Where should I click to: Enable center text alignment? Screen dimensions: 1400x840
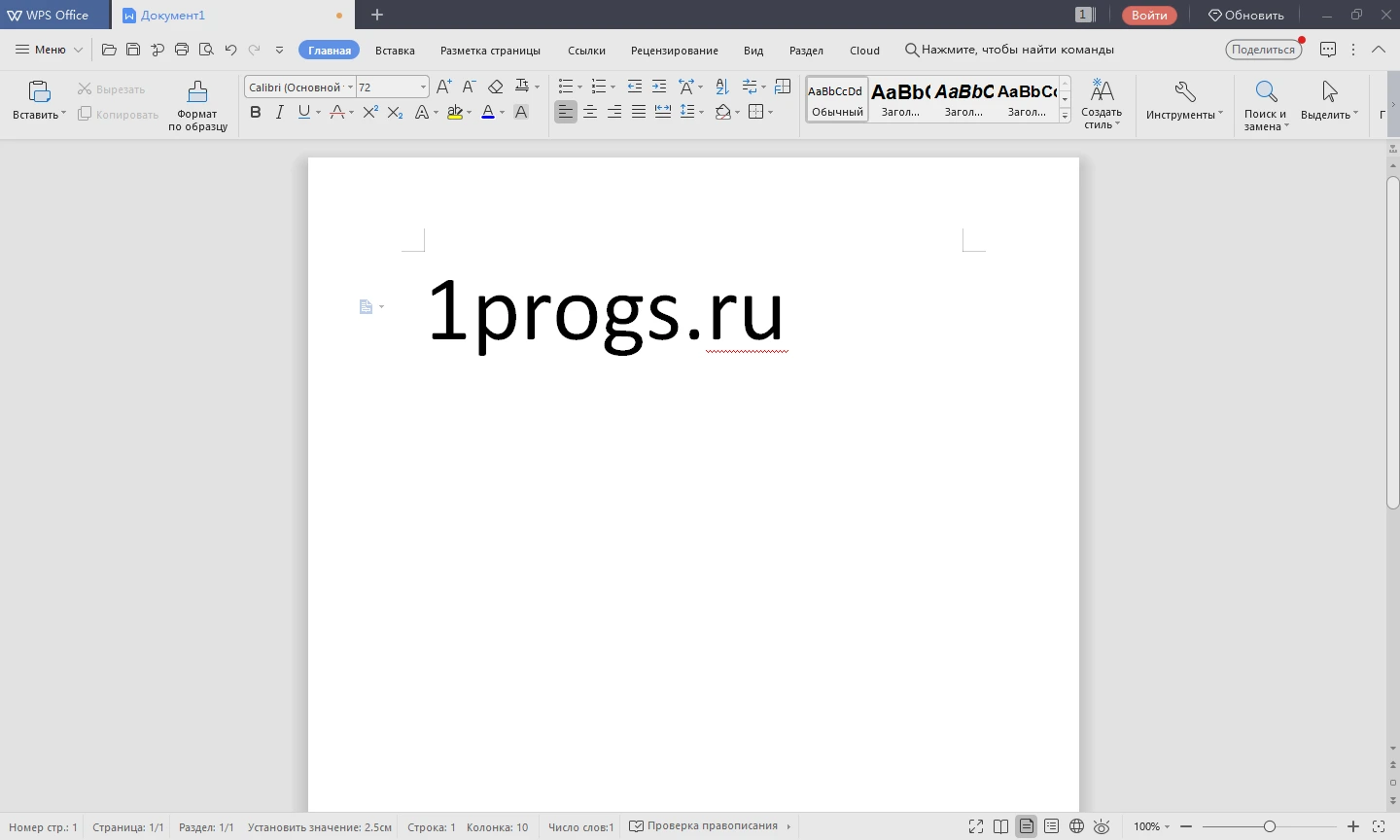pyautogui.click(x=590, y=113)
